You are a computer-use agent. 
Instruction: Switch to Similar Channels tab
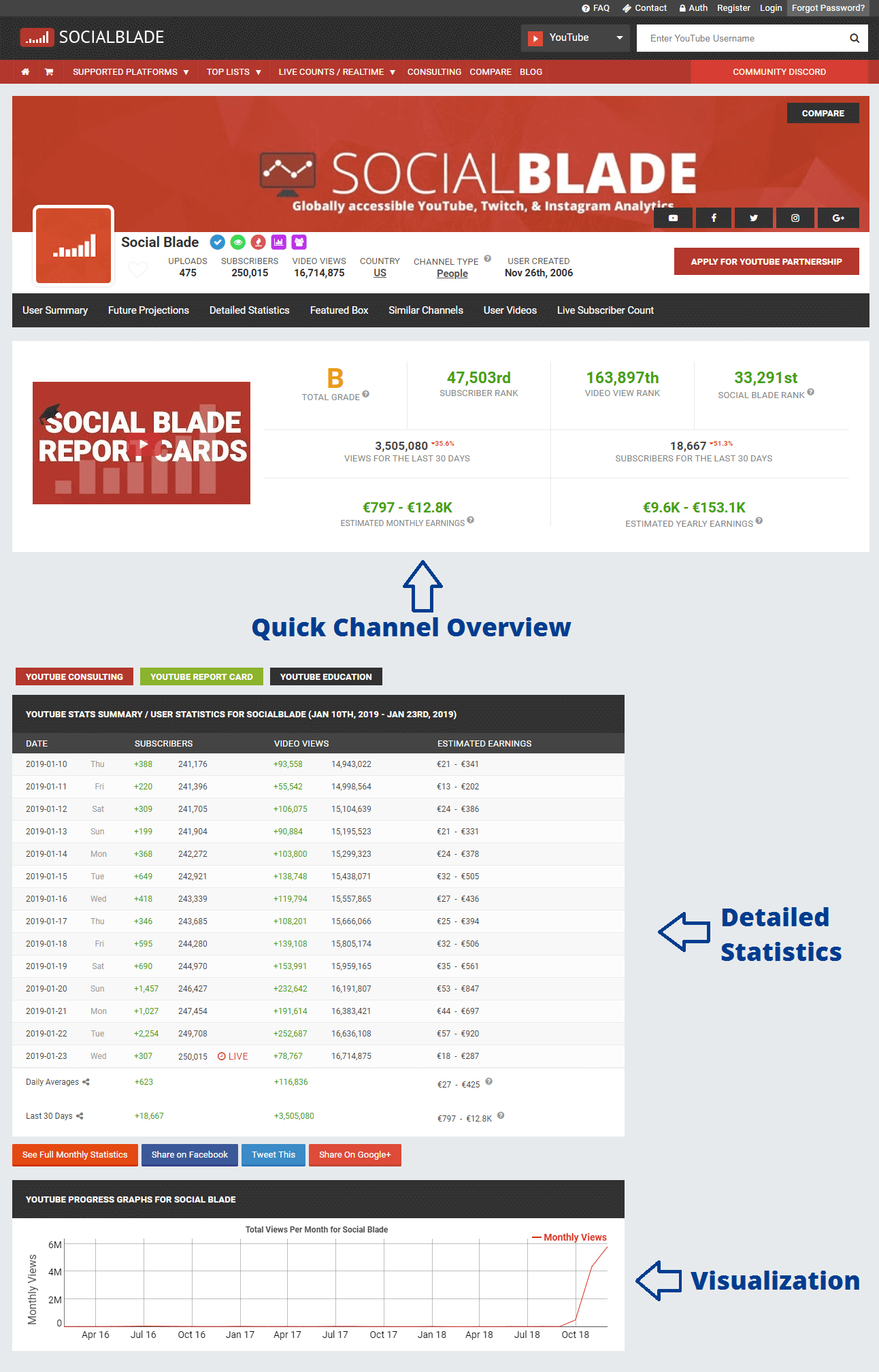(x=426, y=310)
